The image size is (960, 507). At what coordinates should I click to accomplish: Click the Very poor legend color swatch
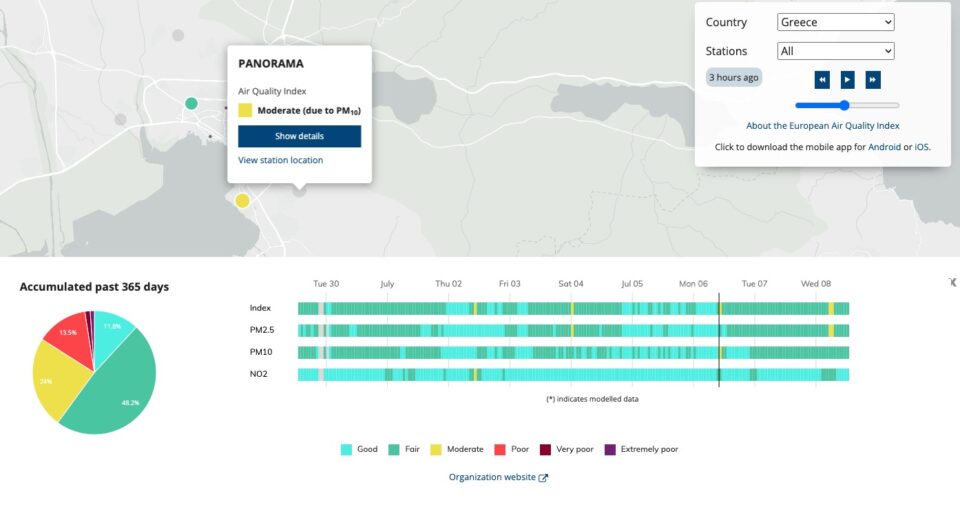pos(545,449)
